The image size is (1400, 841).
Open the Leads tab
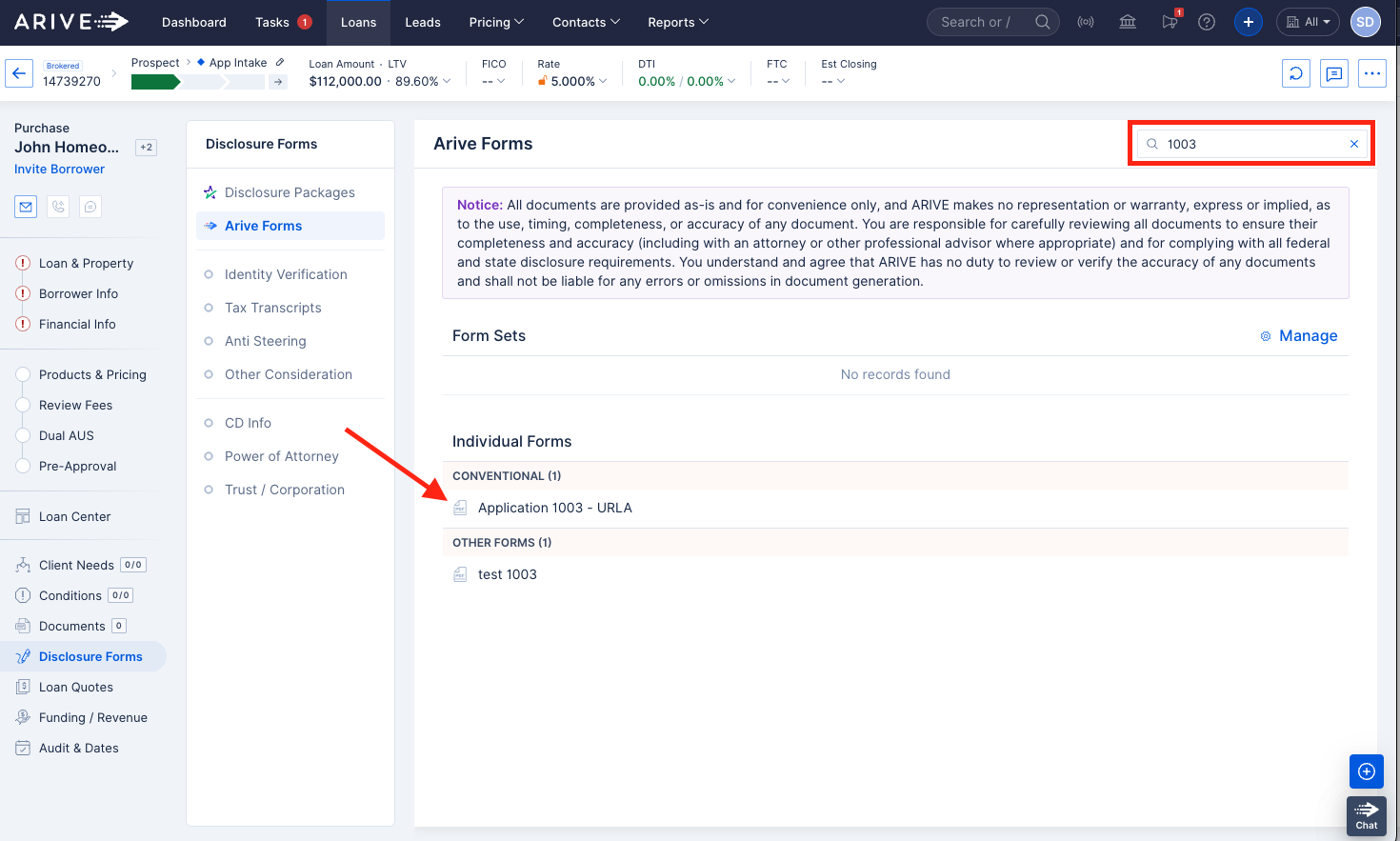click(x=423, y=22)
